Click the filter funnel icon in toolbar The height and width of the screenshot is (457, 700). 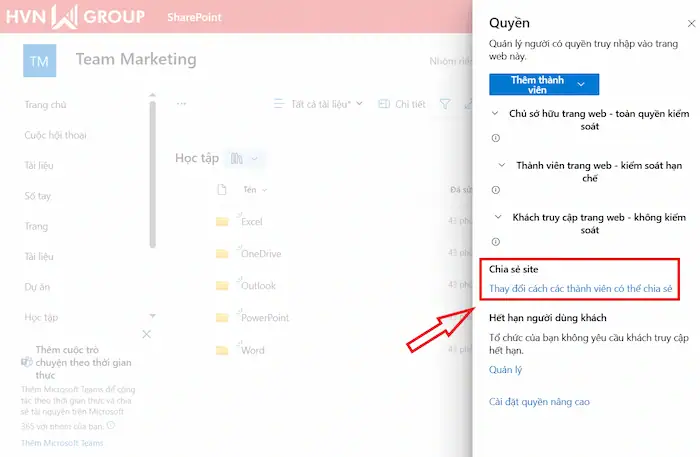click(x=445, y=104)
